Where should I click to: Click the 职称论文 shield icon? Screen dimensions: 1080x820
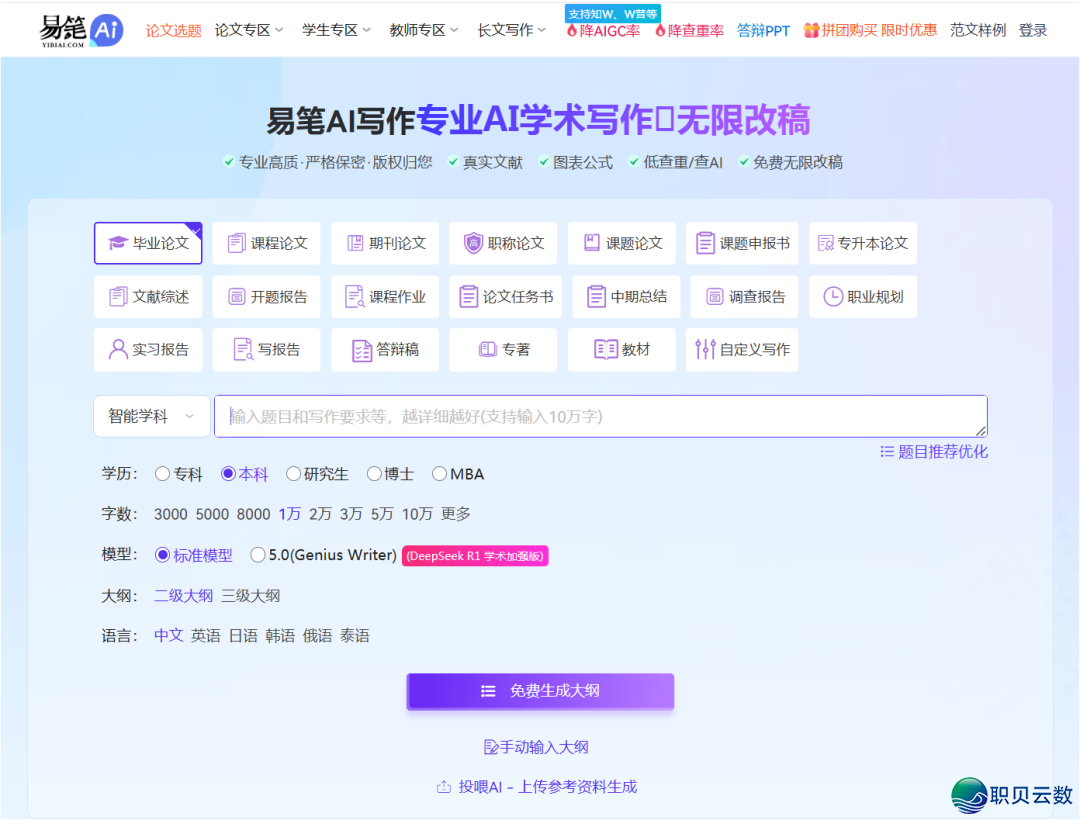point(473,243)
